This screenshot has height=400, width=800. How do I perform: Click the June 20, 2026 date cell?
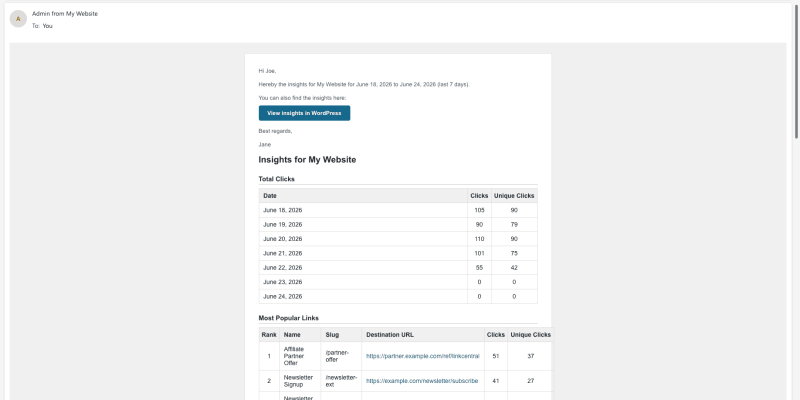(363, 239)
